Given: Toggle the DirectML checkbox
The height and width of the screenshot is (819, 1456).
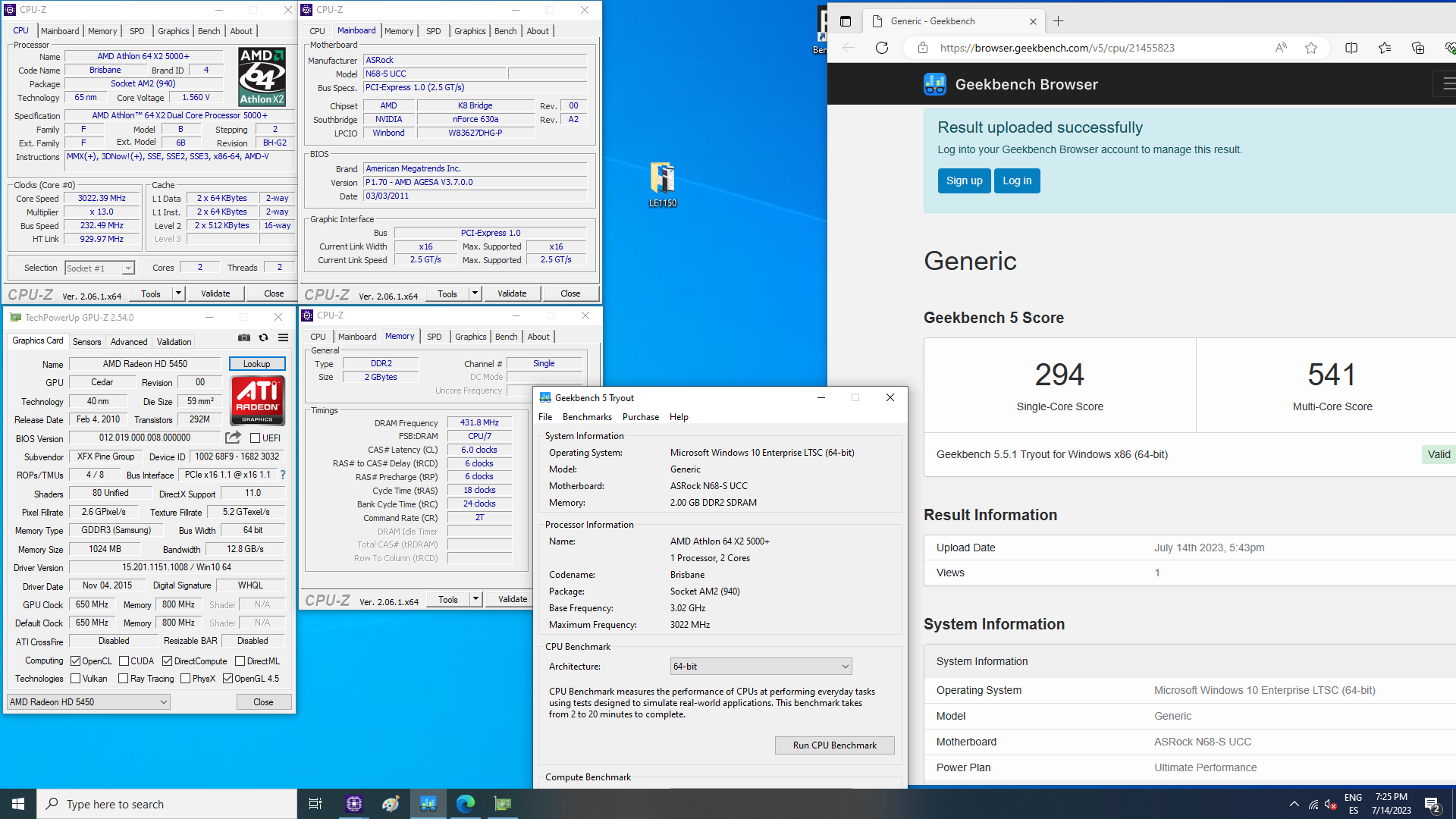Looking at the screenshot, I should click(240, 661).
